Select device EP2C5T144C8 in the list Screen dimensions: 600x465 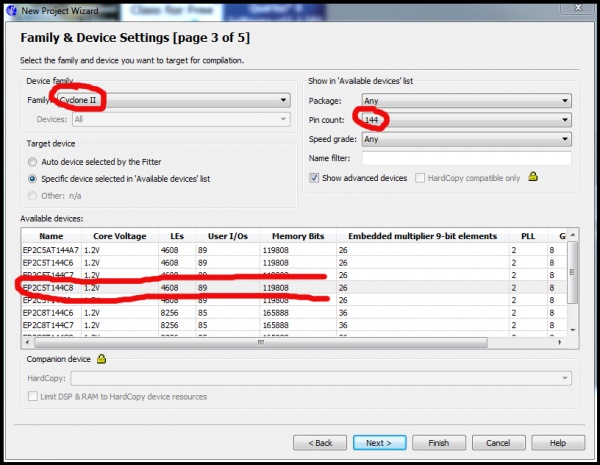click(294, 288)
